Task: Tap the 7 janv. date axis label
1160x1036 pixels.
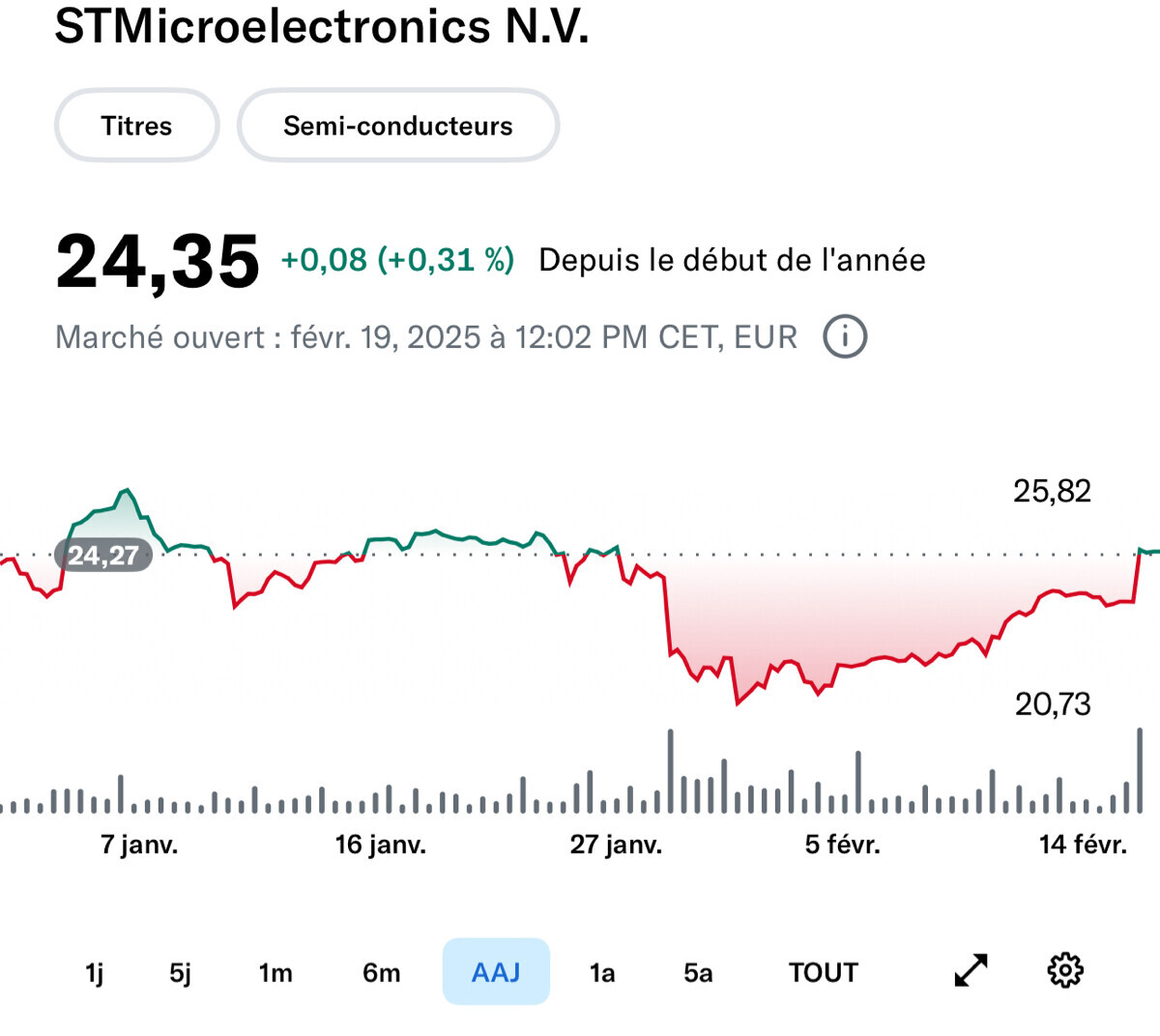Action: click(x=139, y=845)
